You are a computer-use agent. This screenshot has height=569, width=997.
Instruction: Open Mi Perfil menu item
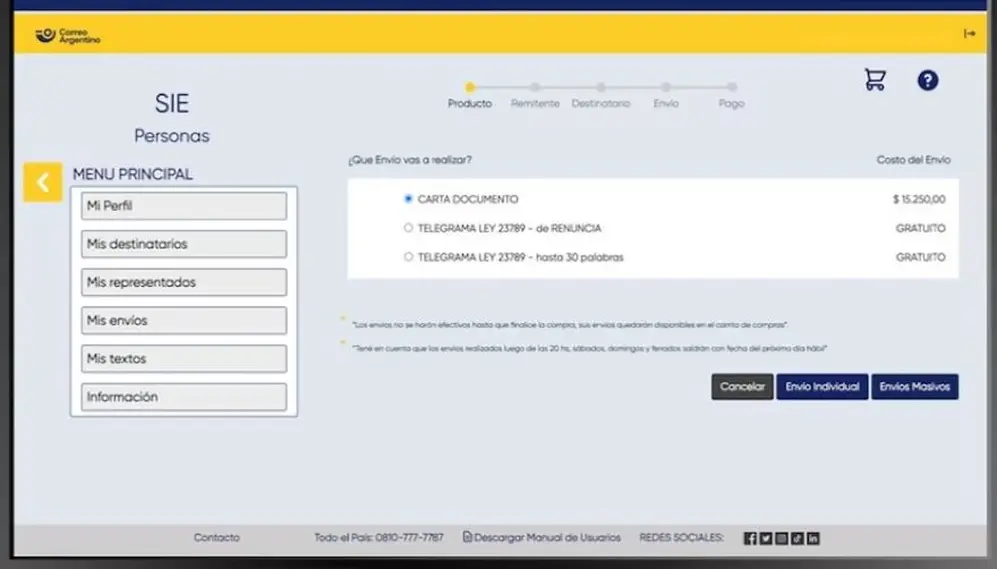[x=184, y=206]
